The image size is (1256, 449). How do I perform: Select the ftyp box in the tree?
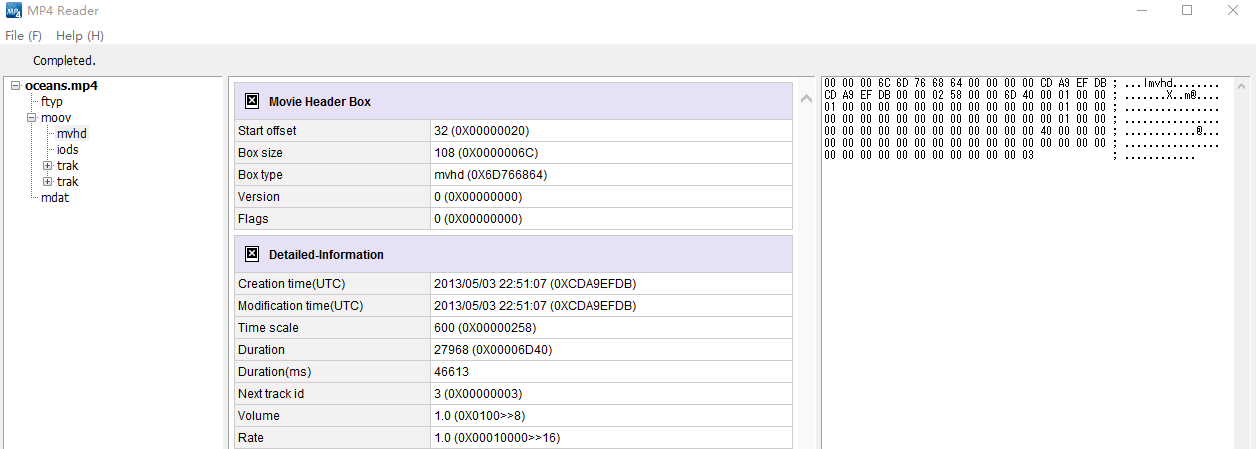51,102
